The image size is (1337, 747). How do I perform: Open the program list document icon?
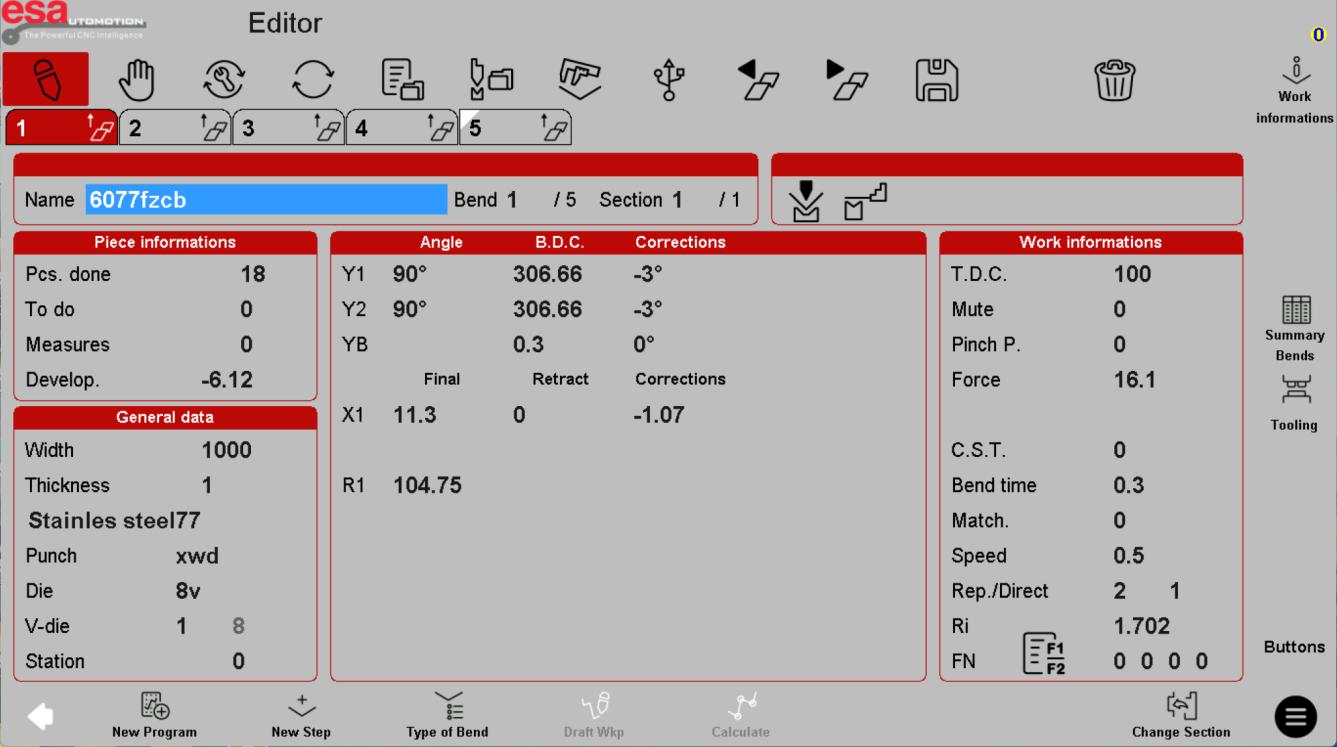[402, 80]
